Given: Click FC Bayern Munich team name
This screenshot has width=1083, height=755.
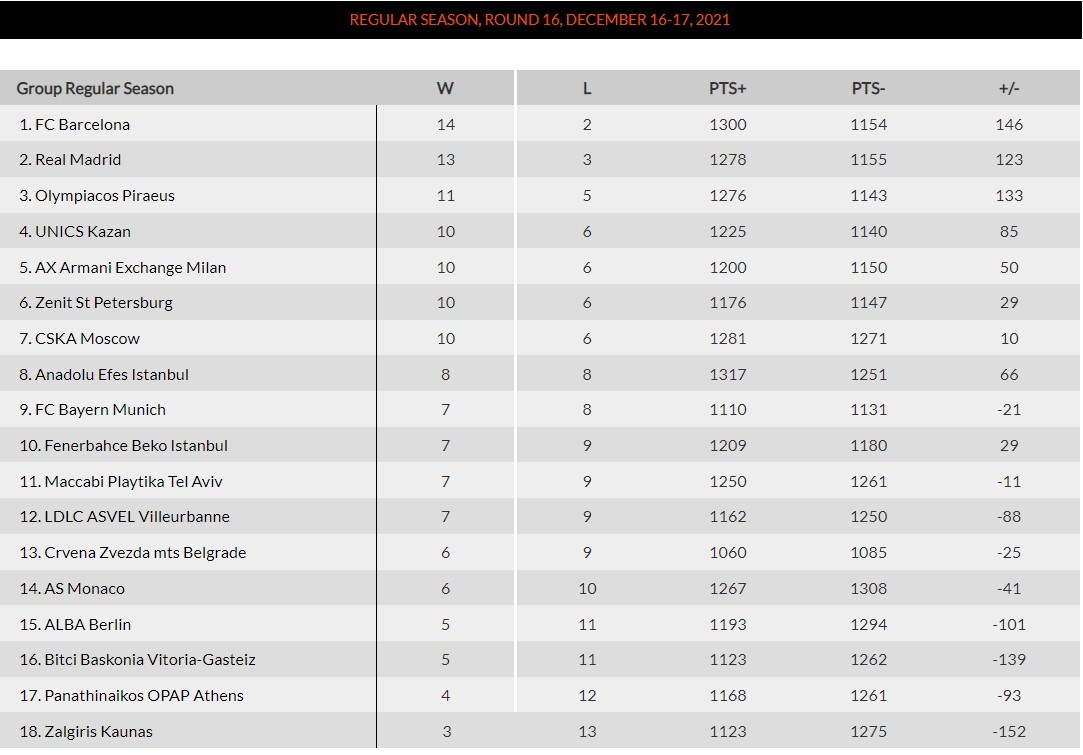Looking at the screenshot, I should (100, 410).
